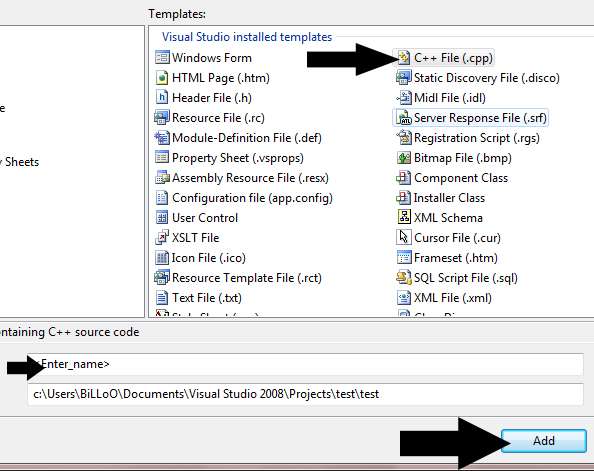The height and width of the screenshot is (471, 594).
Task: Click 'Assembly Resource File (.resx)' text
Action: (250, 178)
